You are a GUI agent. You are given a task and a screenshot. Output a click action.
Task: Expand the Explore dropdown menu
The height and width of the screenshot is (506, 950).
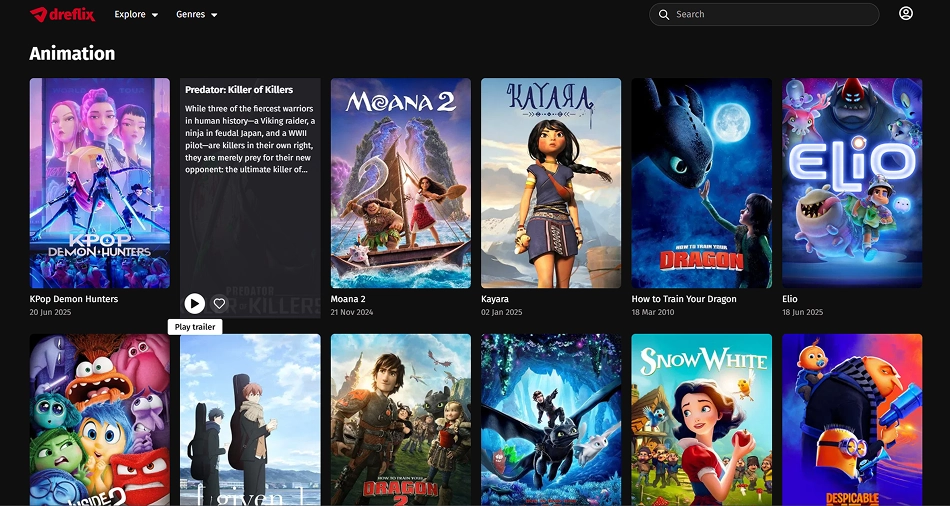point(136,15)
